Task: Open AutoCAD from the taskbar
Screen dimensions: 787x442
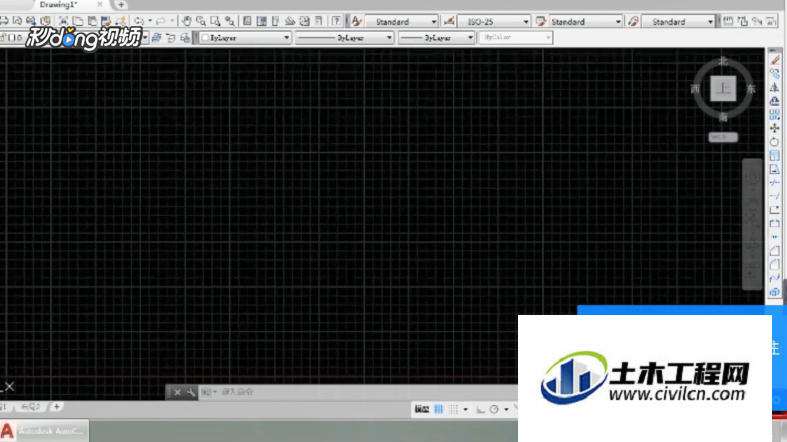Action: [x=44, y=431]
